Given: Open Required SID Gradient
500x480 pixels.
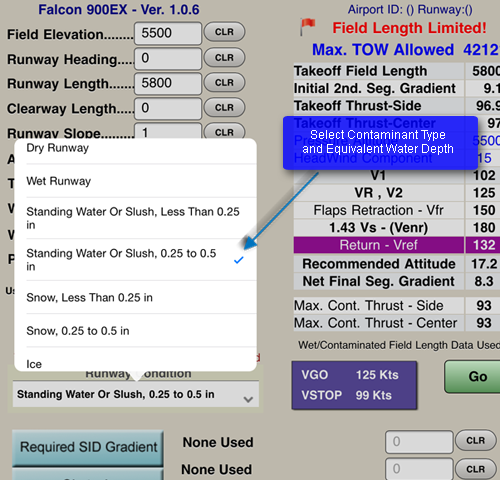Looking at the screenshot, I should 88,447.
